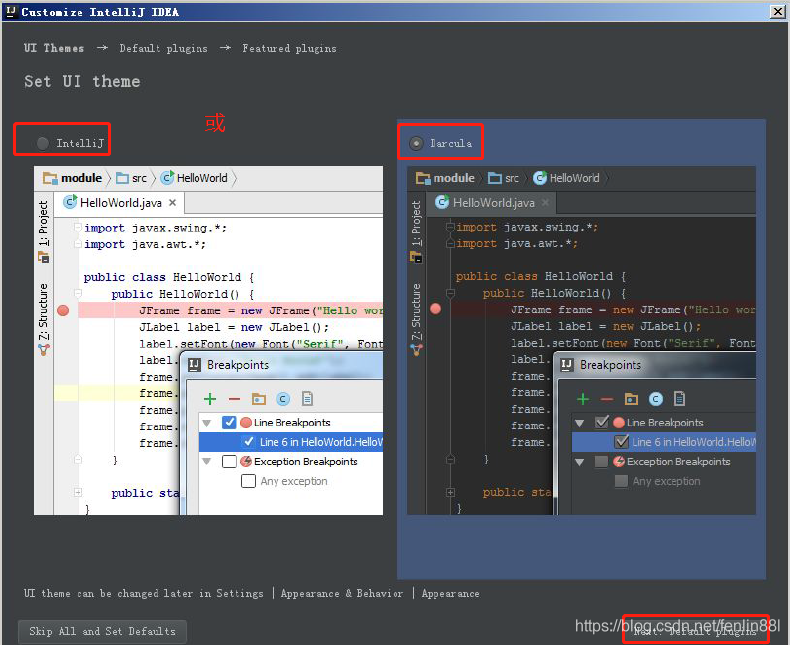
Task: Click HelloWorld class icon in light preview breadcrumb
Action: (167, 177)
